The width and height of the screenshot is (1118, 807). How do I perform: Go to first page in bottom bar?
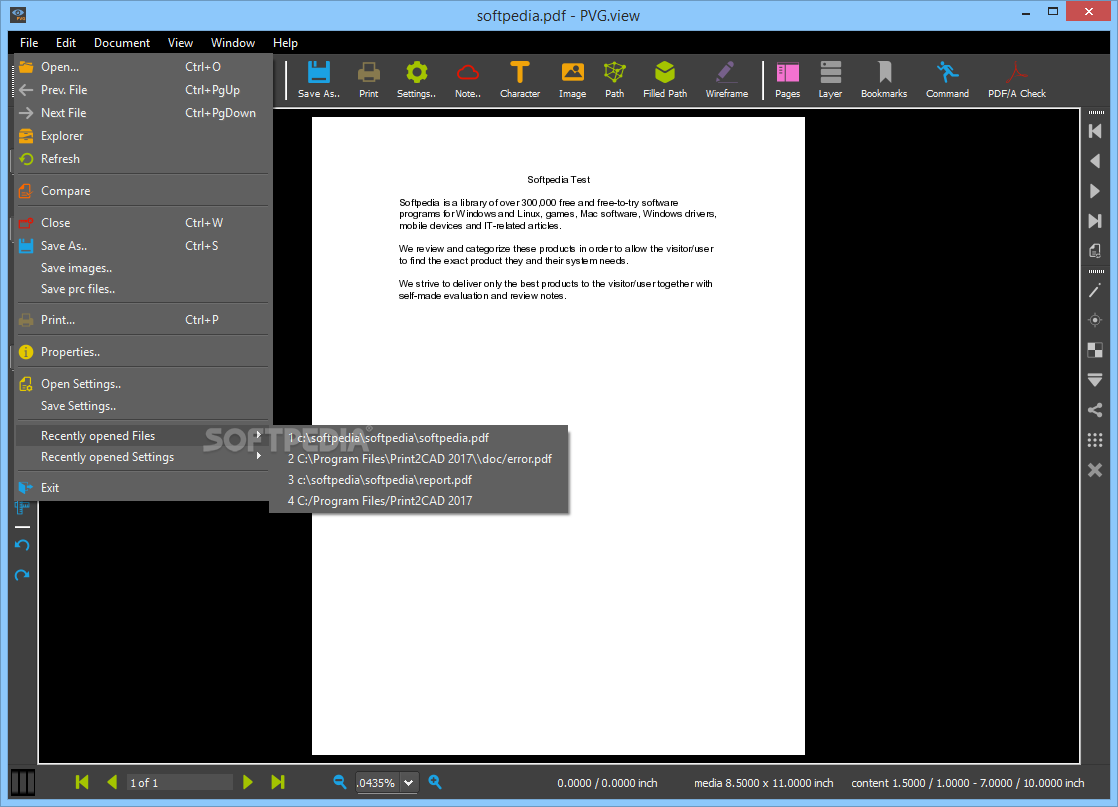coord(82,782)
